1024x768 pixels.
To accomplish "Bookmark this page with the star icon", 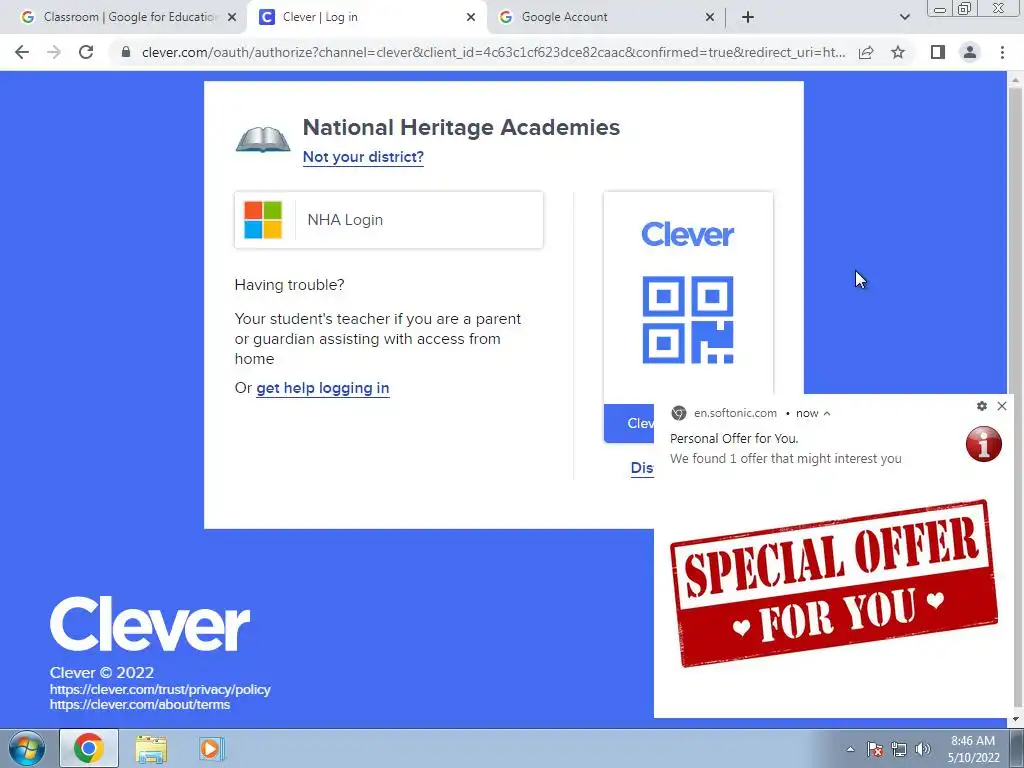I will pyautogui.click(x=898, y=52).
